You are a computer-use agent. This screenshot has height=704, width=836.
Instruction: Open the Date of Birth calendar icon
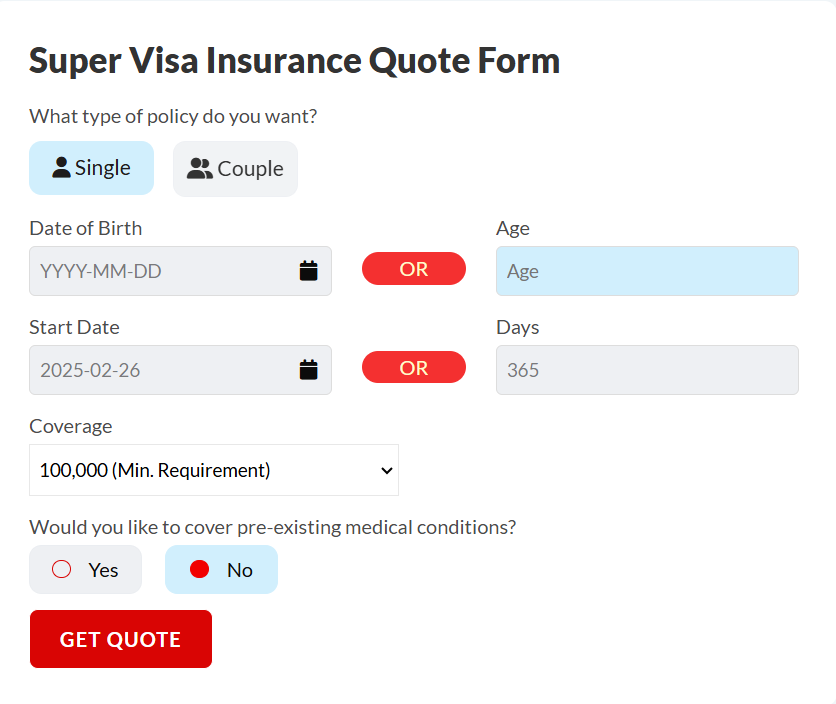[x=308, y=271]
